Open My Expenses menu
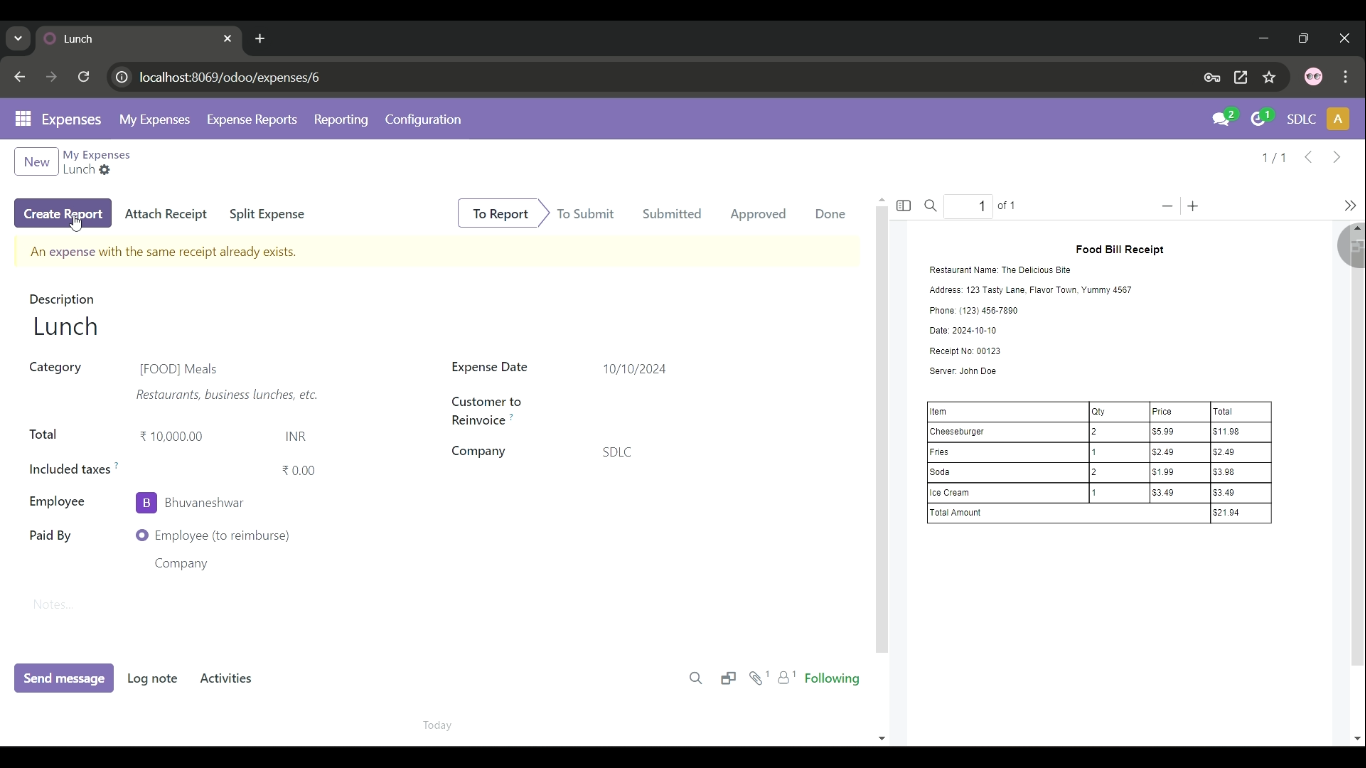 click(x=154, y=119)
